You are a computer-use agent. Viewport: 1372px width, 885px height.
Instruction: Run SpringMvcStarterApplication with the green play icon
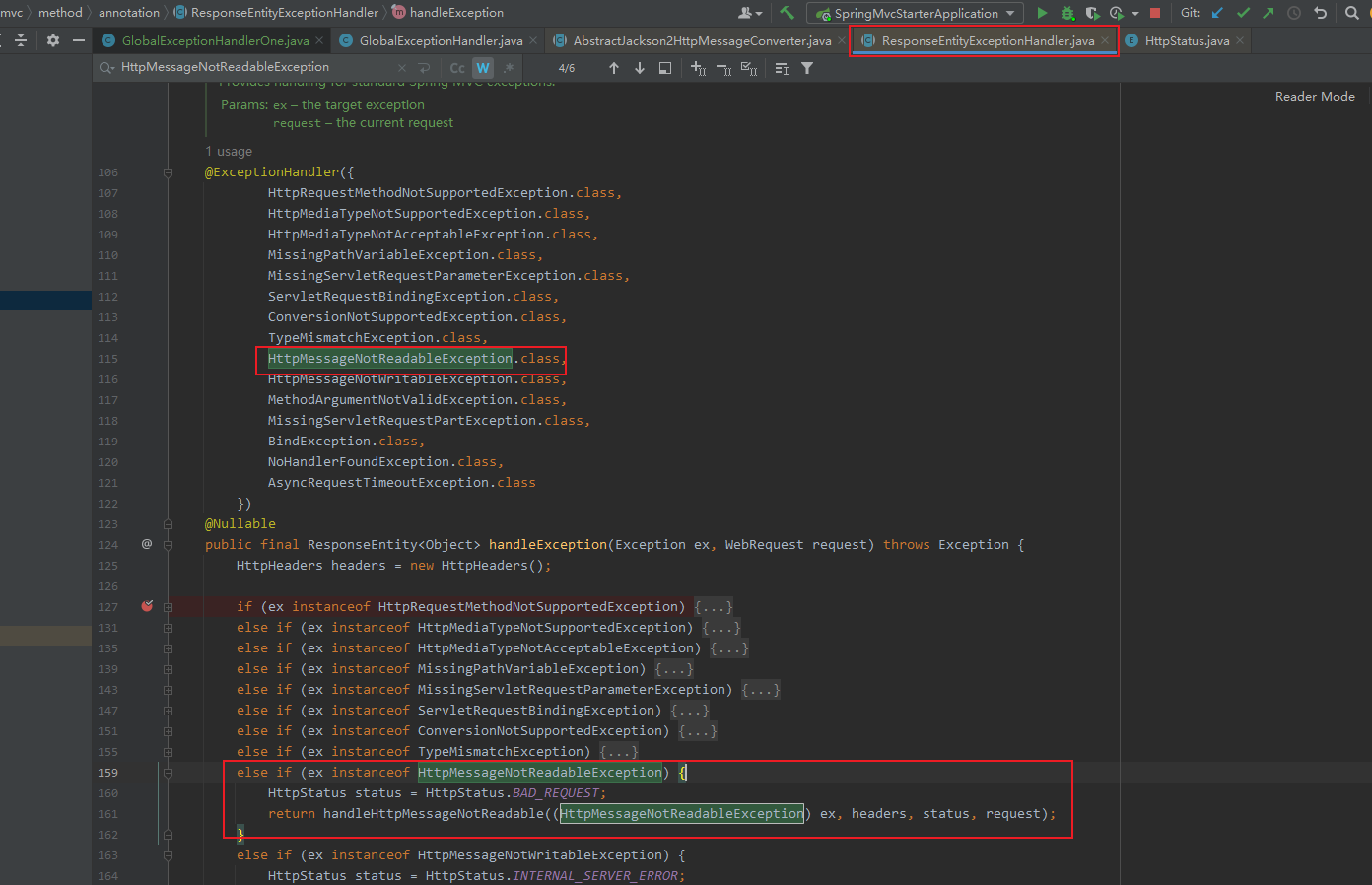click(x=1042, y=13)
